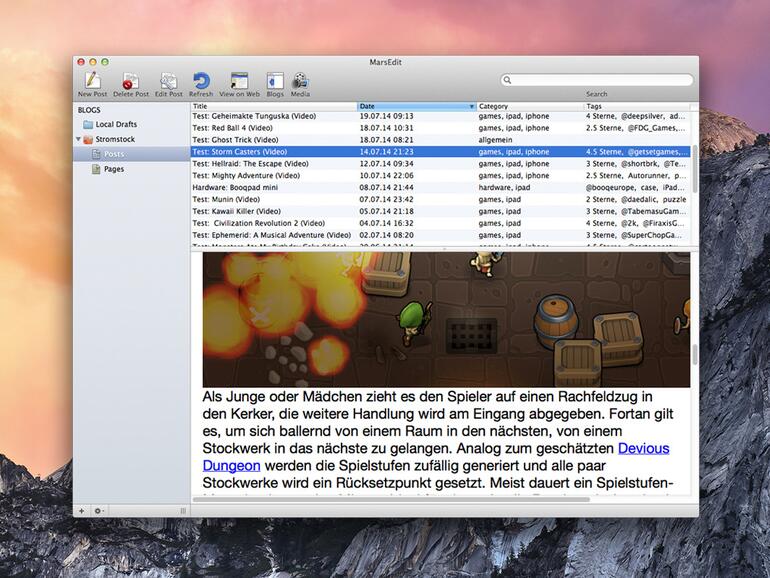Sort by the Date column header

click(x=416, y=106)
